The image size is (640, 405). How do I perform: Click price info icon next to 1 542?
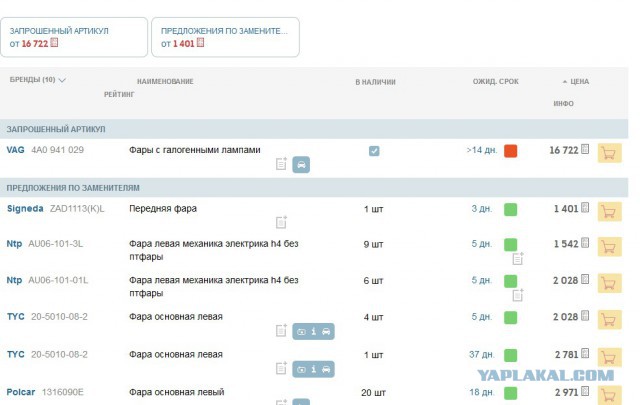pos(585,243)
